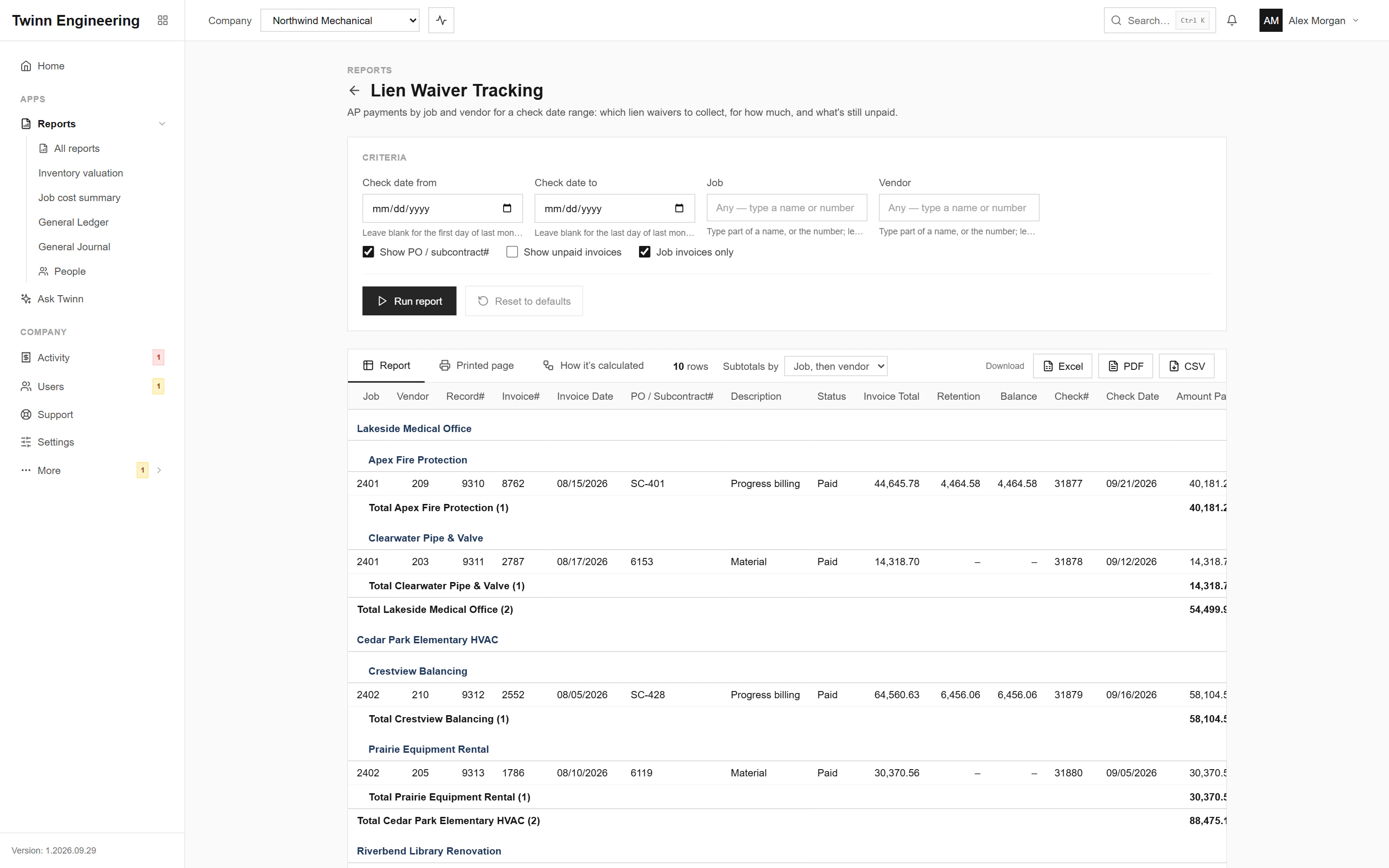Click the Activity icon in sidebar
Screen dimensions: 1389x868
[26, 358]
